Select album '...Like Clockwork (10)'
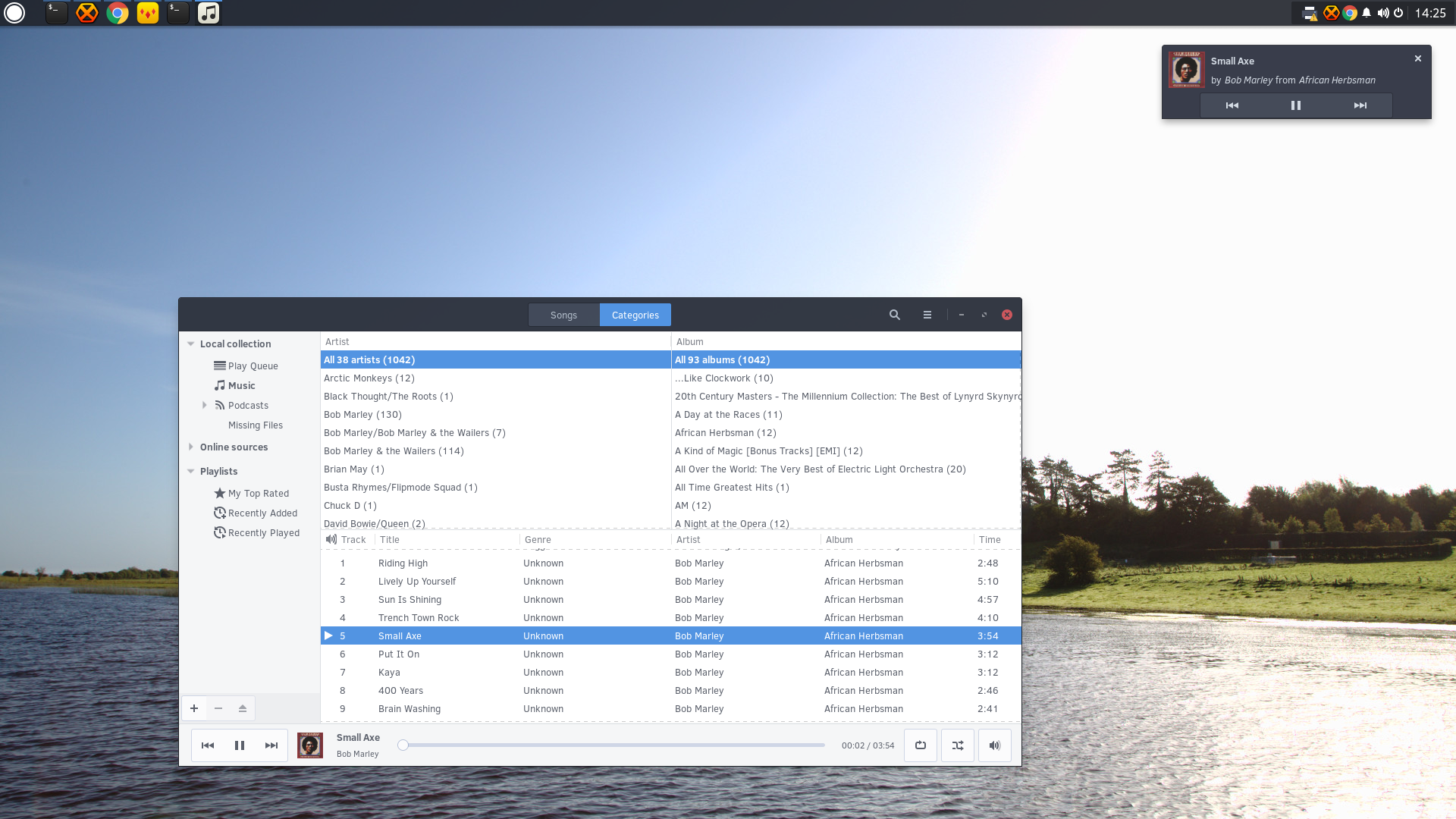 [x=846, y=378]
